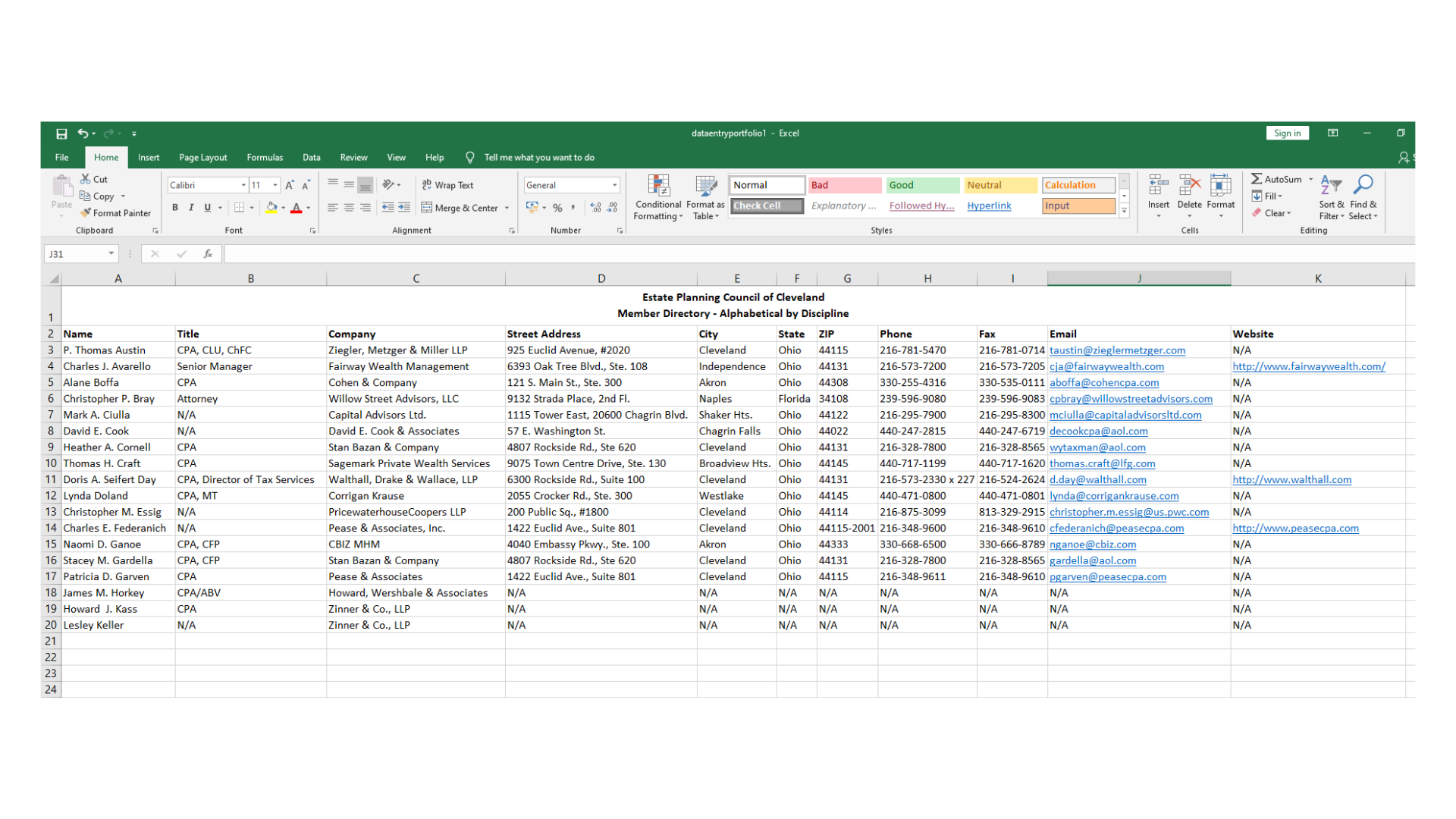Click the Find & Select magnifier icon
This screenshot has height=819, width=1456.
(1363, 186)
